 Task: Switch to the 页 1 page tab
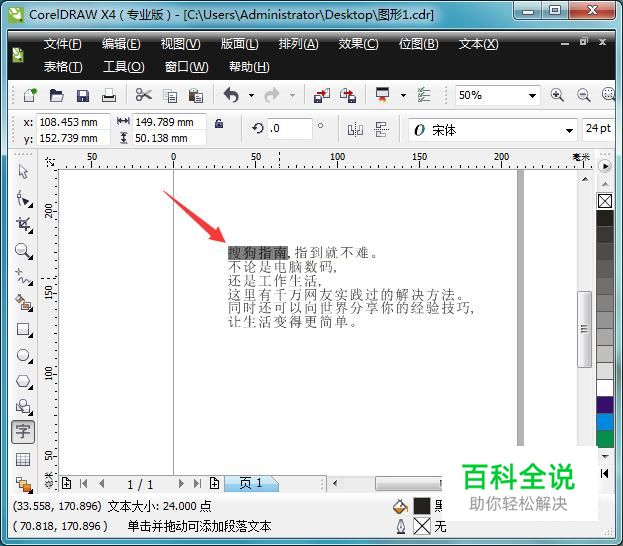(x=252, y=483)
